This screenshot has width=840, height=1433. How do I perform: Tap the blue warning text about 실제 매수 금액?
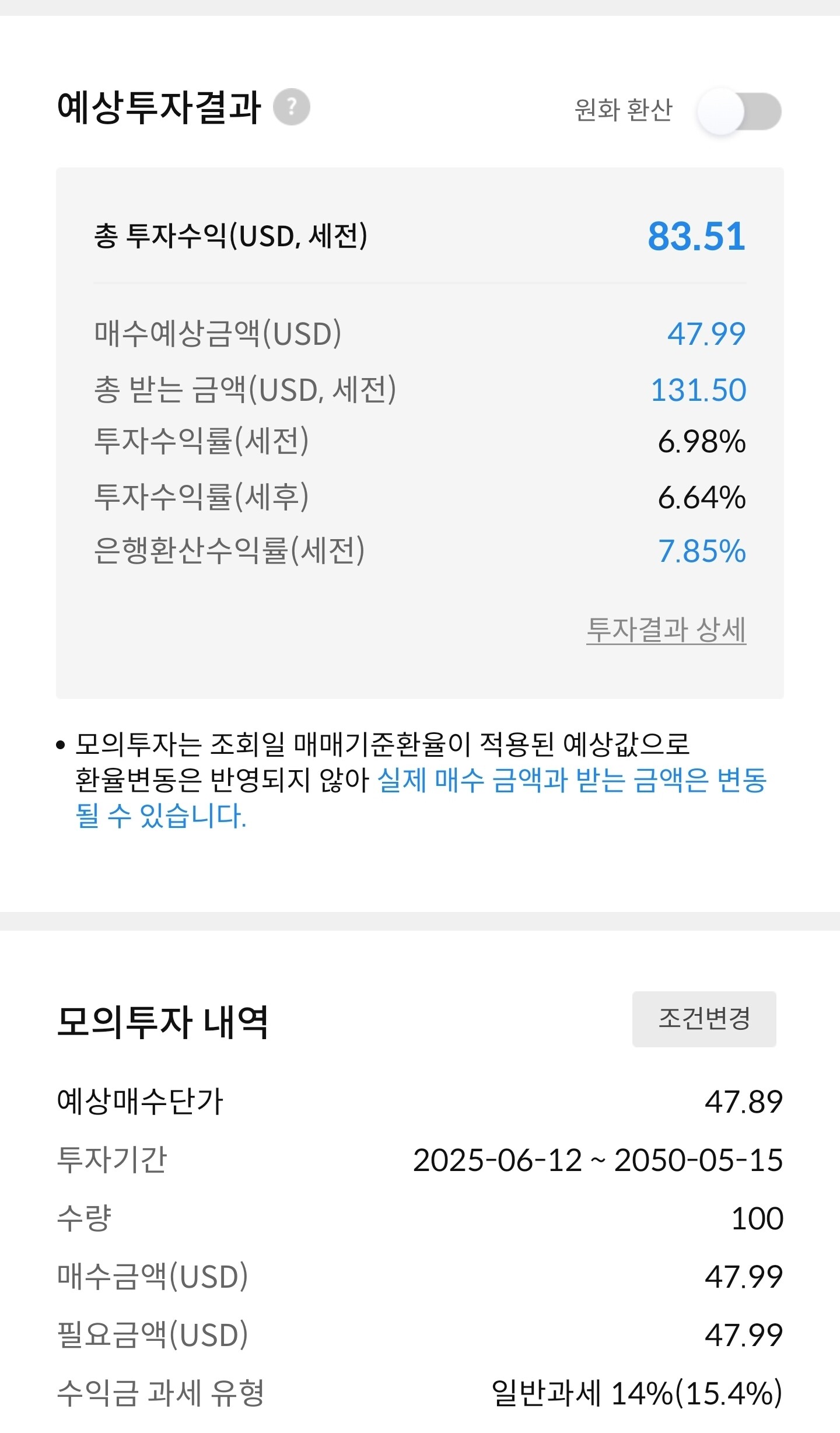(421, 798)
